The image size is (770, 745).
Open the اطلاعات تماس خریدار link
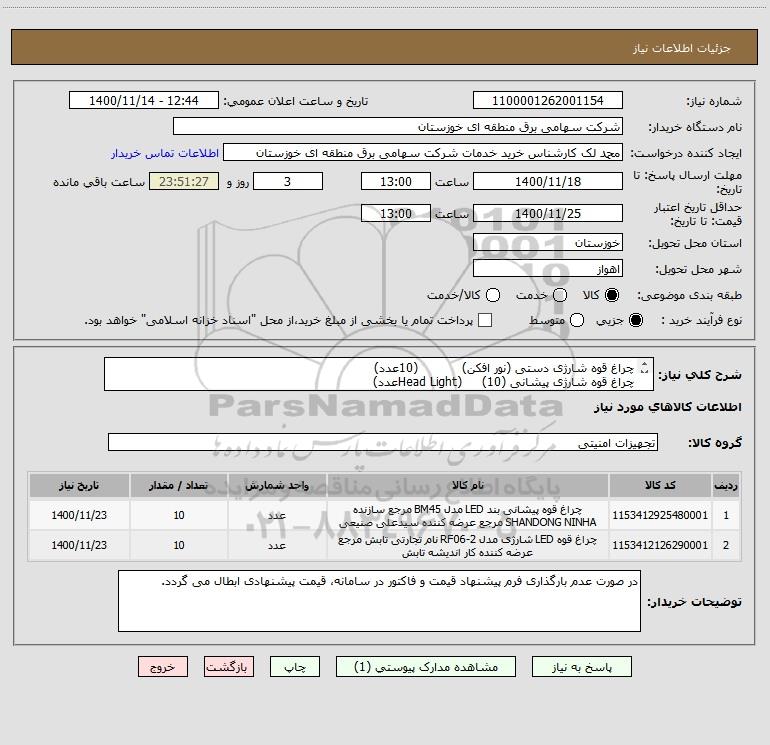point(165,153)
